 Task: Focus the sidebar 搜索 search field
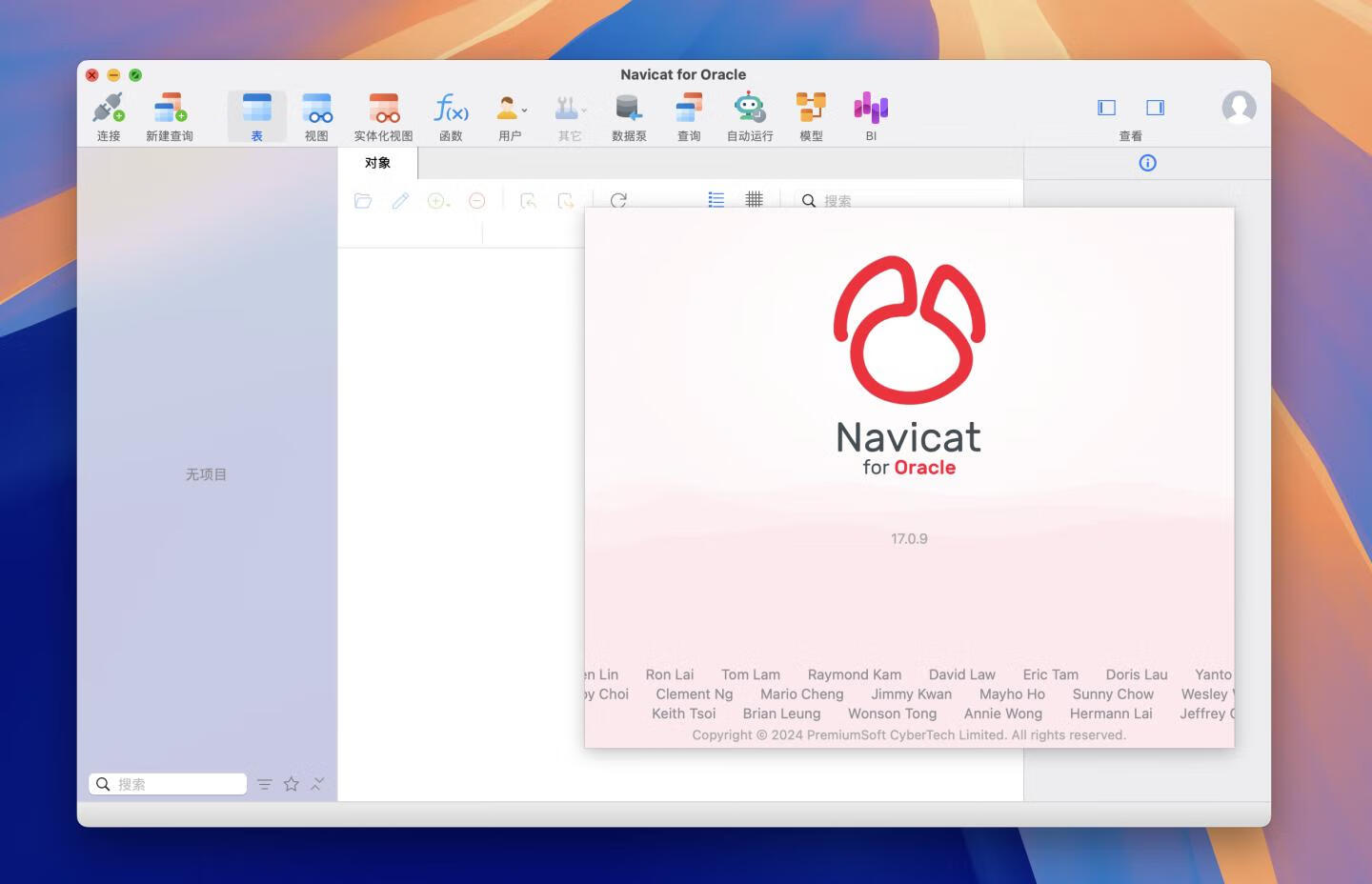pos(168,784)
